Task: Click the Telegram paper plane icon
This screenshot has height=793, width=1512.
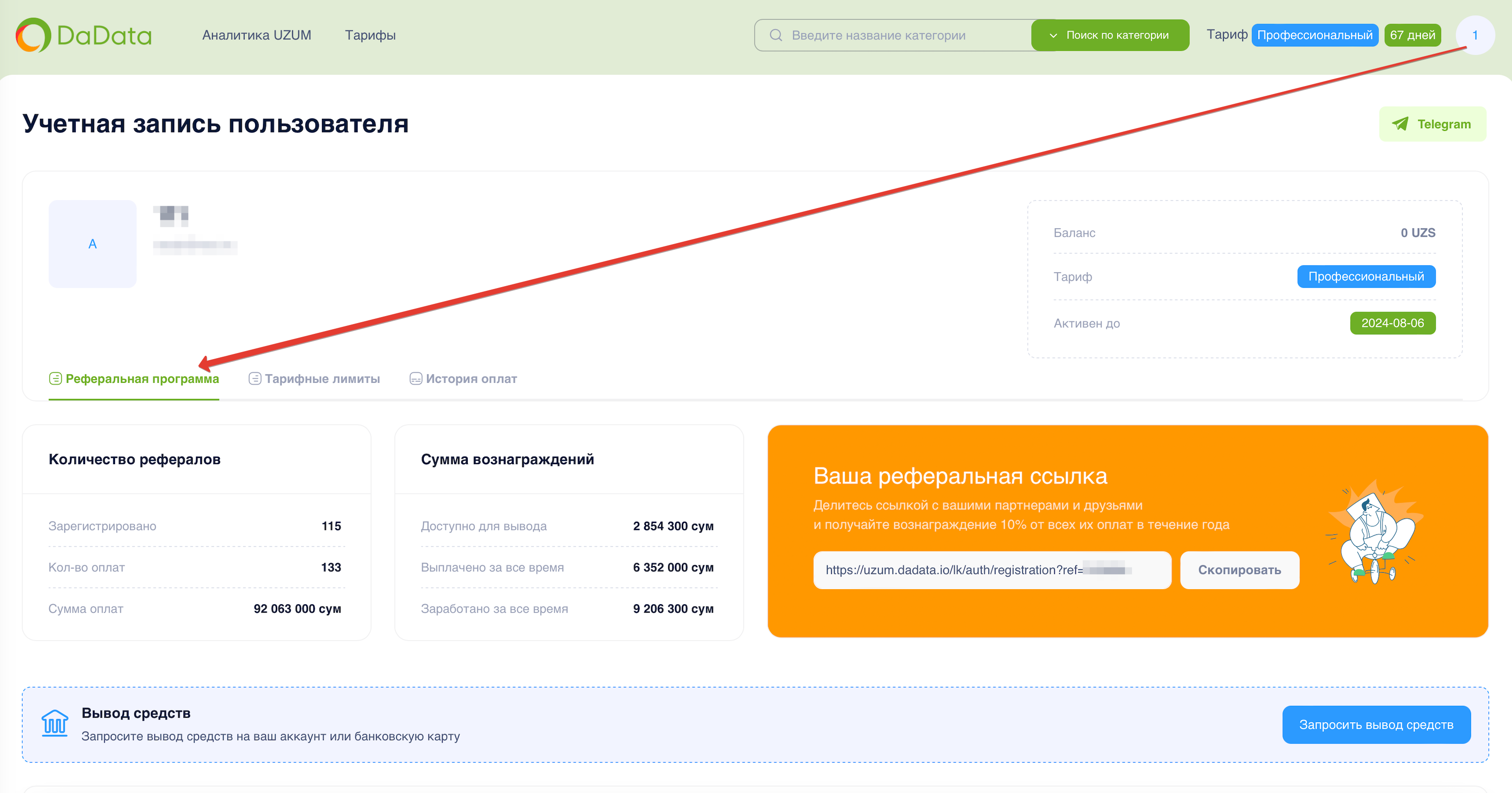Action: 1400,124
